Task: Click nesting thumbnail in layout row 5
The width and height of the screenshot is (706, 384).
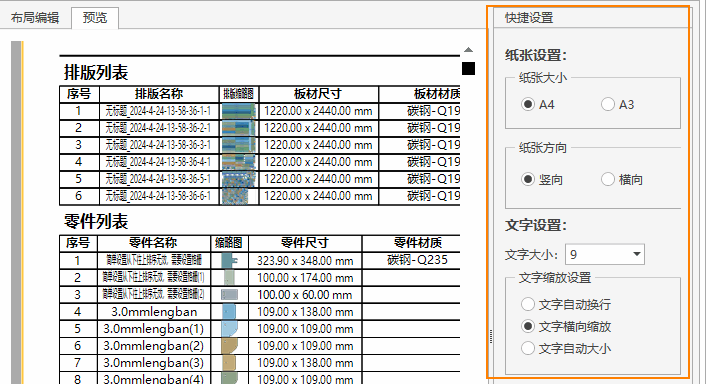Action: pos(239,179)
